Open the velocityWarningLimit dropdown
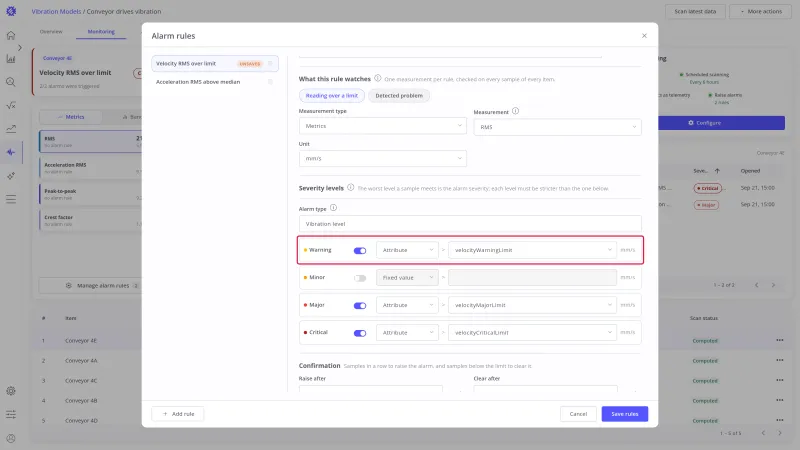This screenshot has width=800, height=450. coord(532,250)
